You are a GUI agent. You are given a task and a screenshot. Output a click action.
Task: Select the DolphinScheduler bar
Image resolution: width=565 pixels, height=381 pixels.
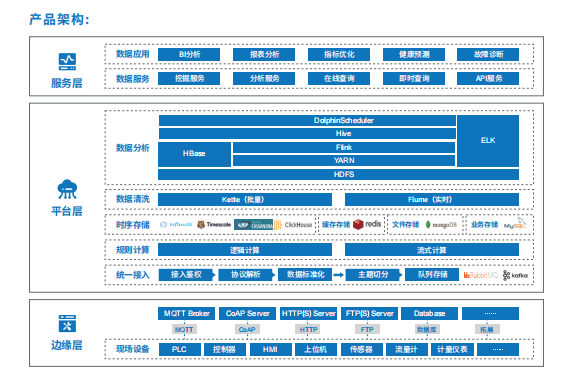(307, 120)
